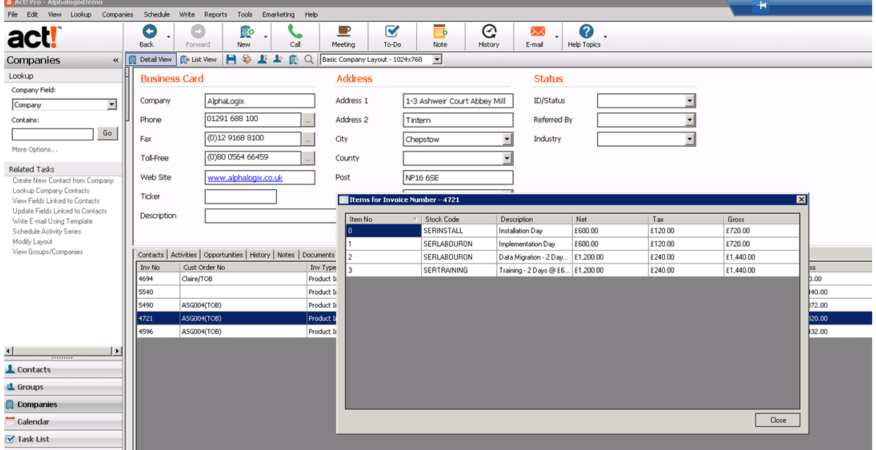Open the Company Field dropdown
Screen dimensions: 876x450
pos(112,105)
